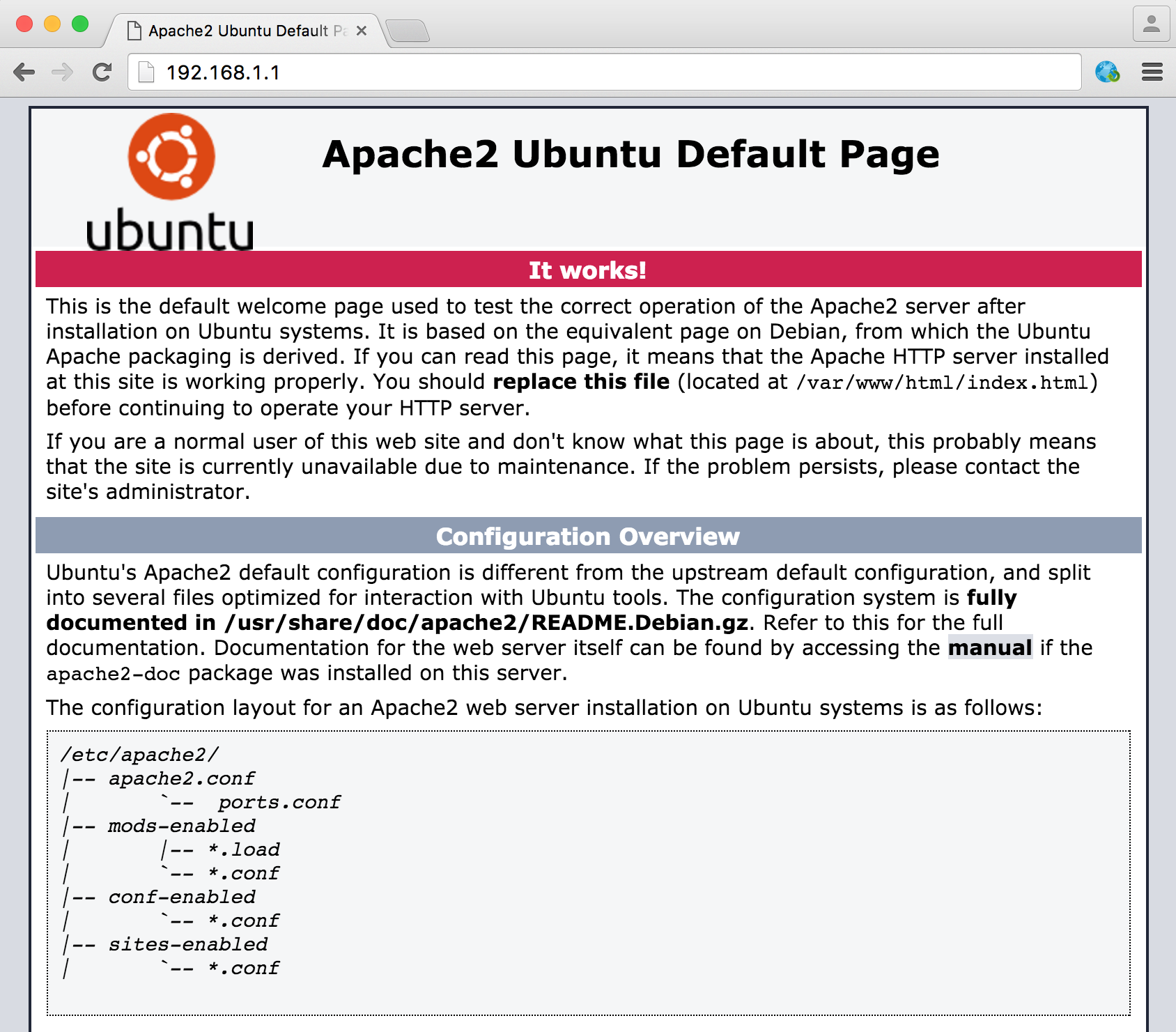Open the user profile icon
The width and height of the screenshot is (1176, 1032).
pyautogui.click(x=1151, y=23)
